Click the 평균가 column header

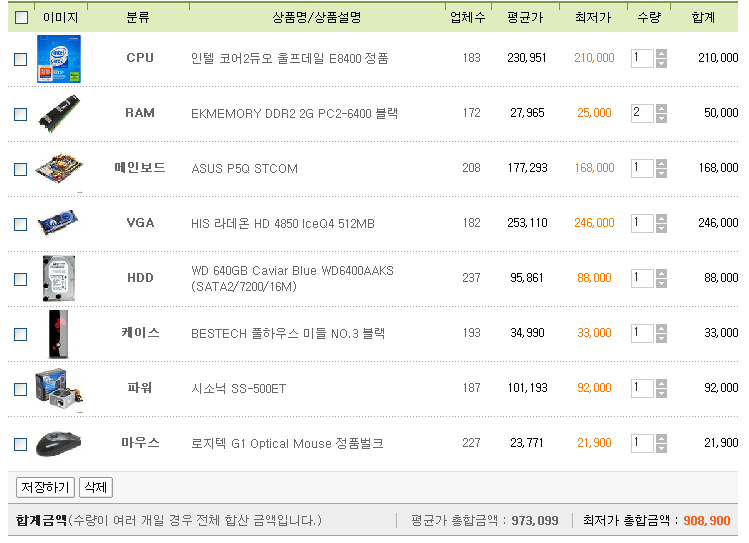pos(525,18)
